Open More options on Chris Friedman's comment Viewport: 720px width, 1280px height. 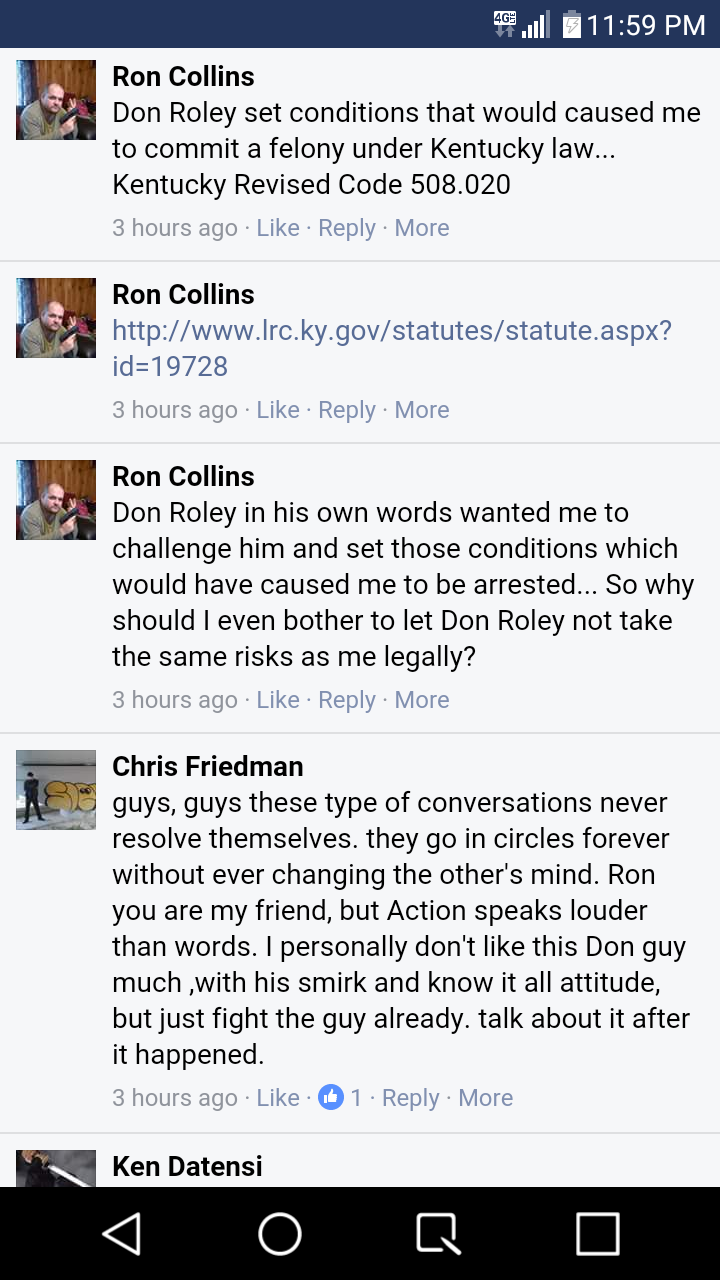coord(485,1097)
